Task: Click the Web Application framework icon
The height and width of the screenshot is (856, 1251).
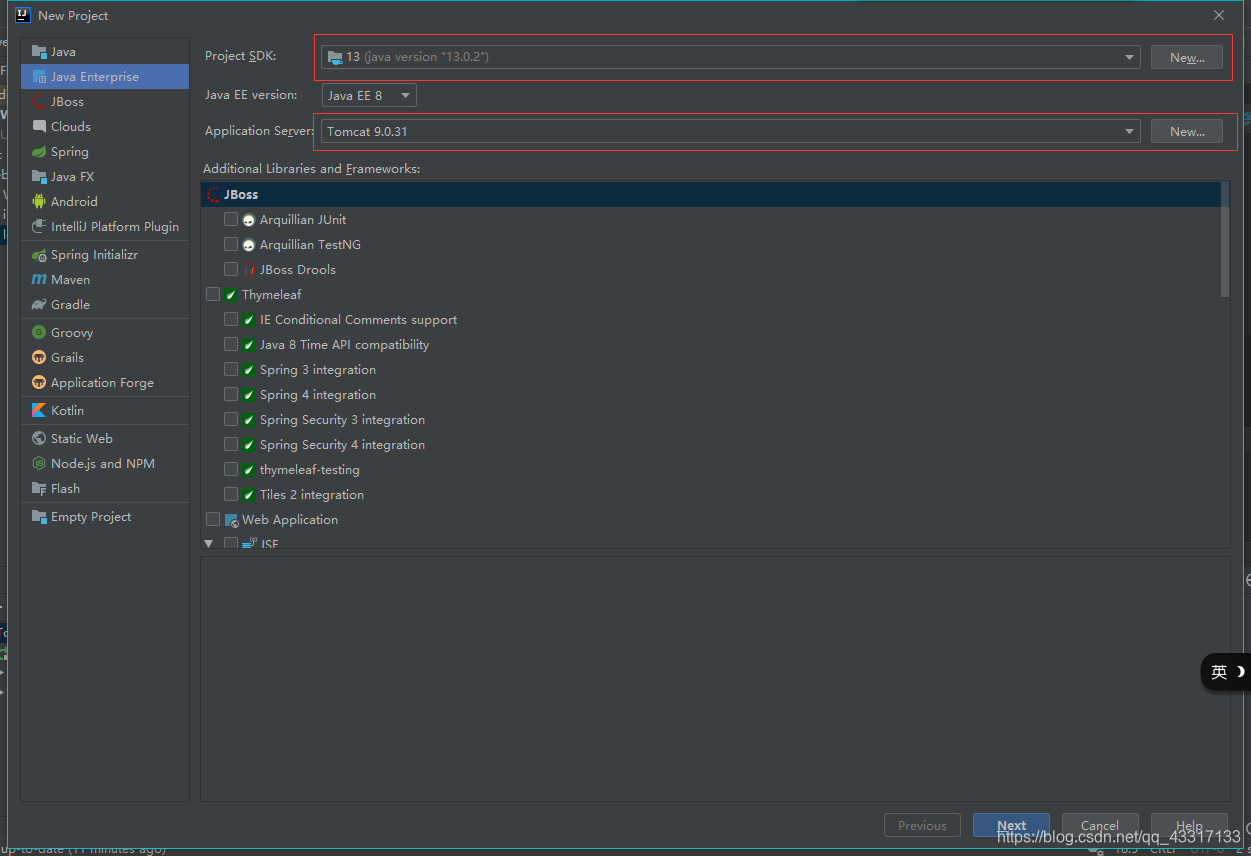Action: 231,520
